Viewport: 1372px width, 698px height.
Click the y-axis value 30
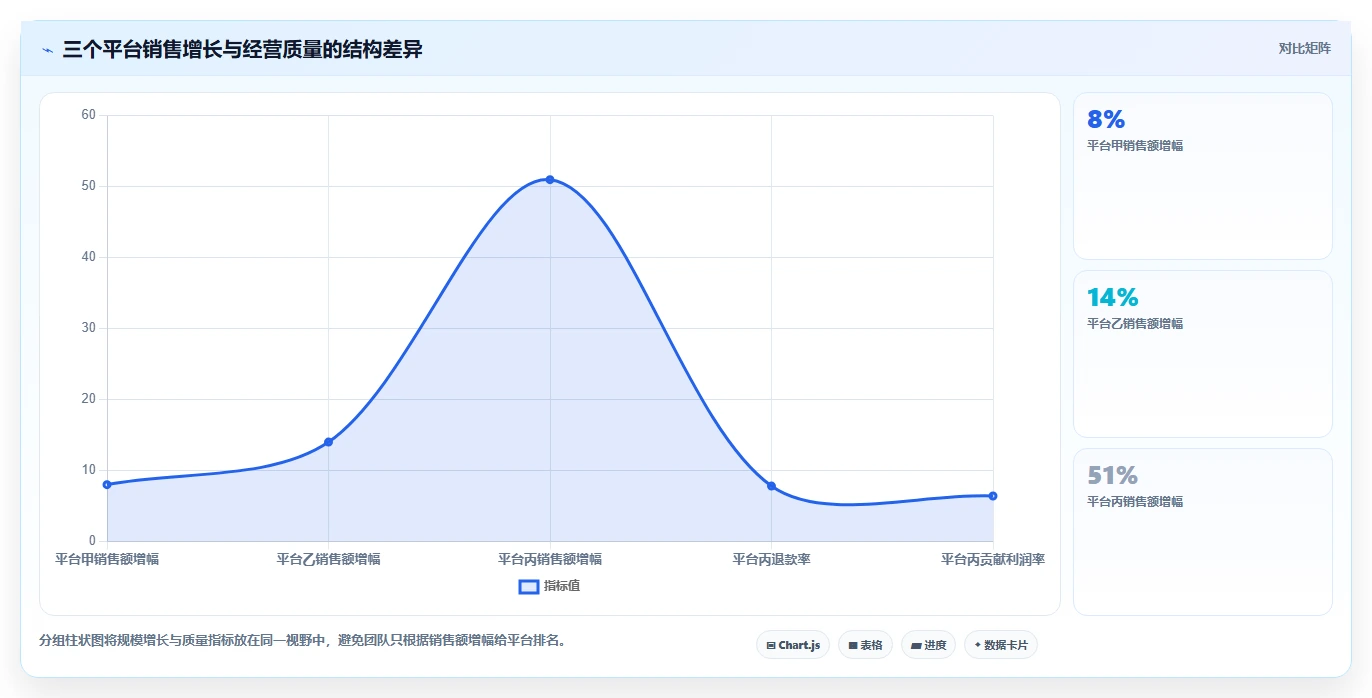pos(88,328)
